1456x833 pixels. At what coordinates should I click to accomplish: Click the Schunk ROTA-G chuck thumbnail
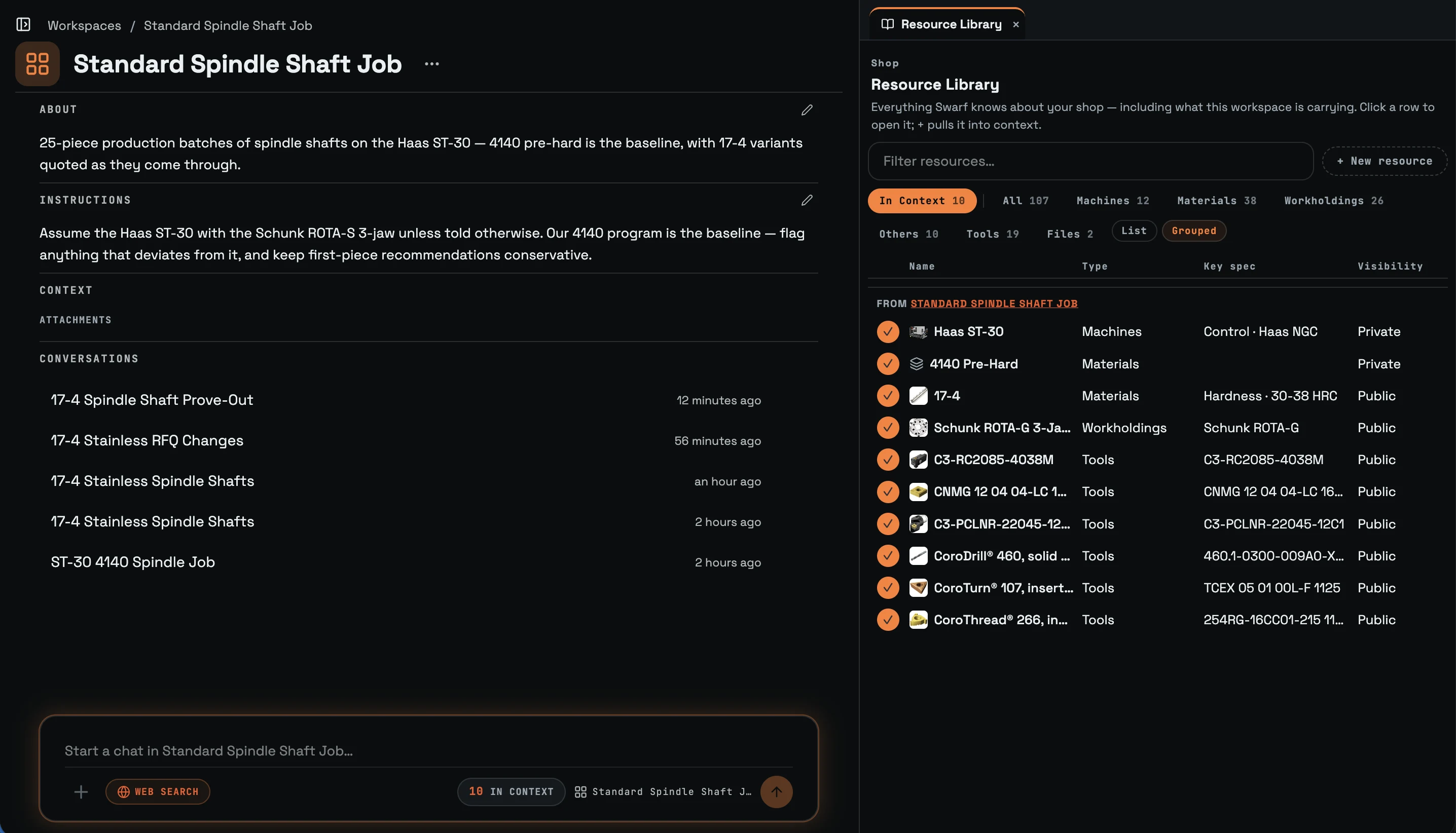pos(918,428)
